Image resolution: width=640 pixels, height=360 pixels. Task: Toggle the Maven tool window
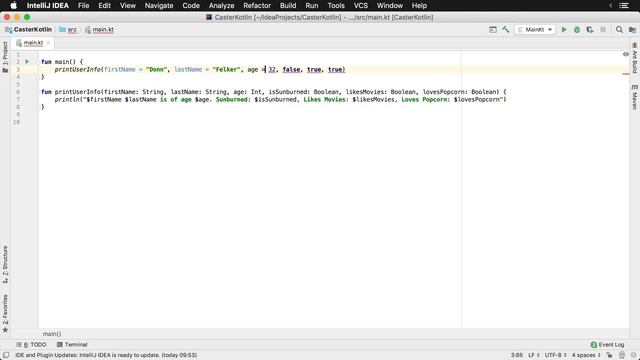click(635, 97)
